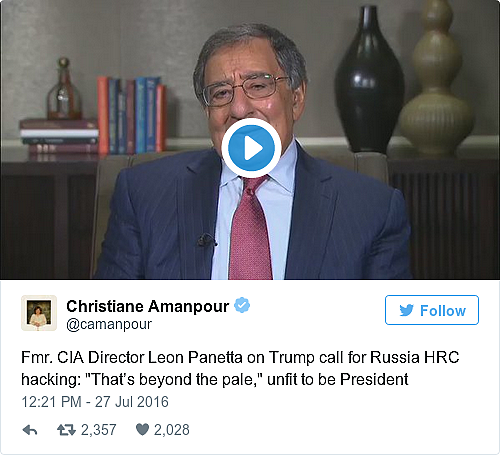Retweet using the retweet arrows icon
The height and width of the screenshot is (455, 500).
(66, 430)
